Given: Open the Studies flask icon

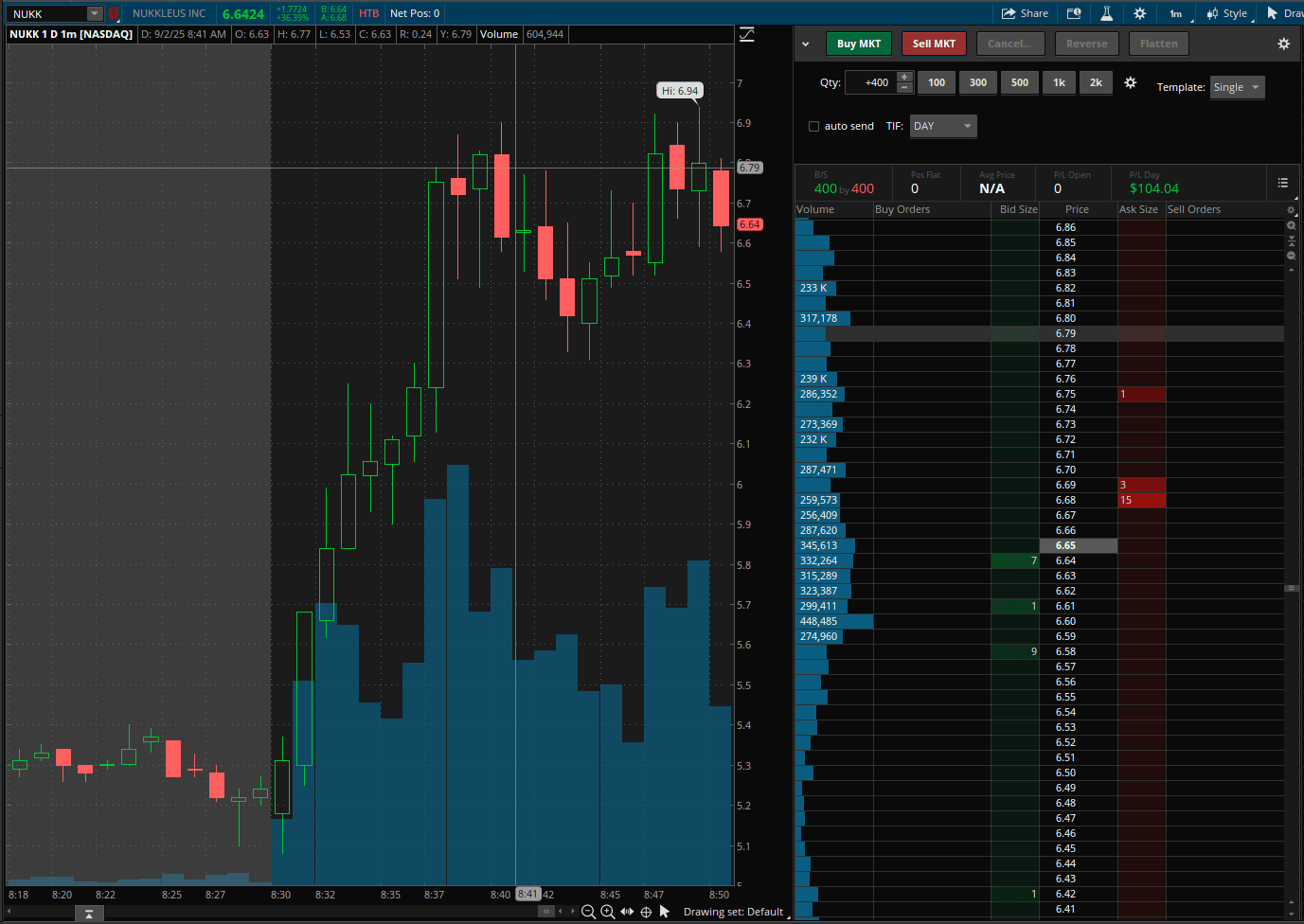Looking at the screenshot, I should point(1106,13).
